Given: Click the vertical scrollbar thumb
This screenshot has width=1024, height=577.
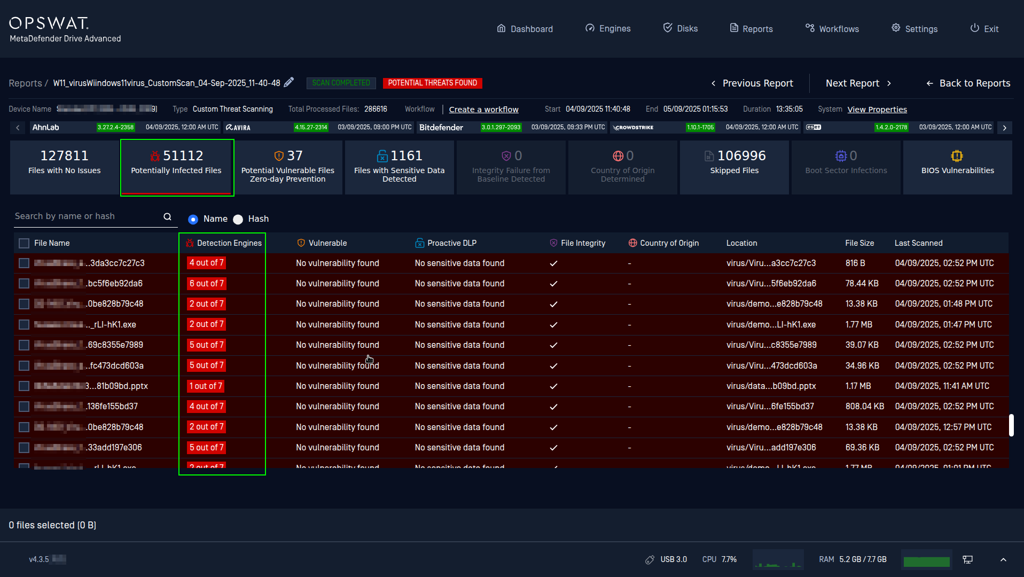Looking at the screenshot, I should [1010, 425].
